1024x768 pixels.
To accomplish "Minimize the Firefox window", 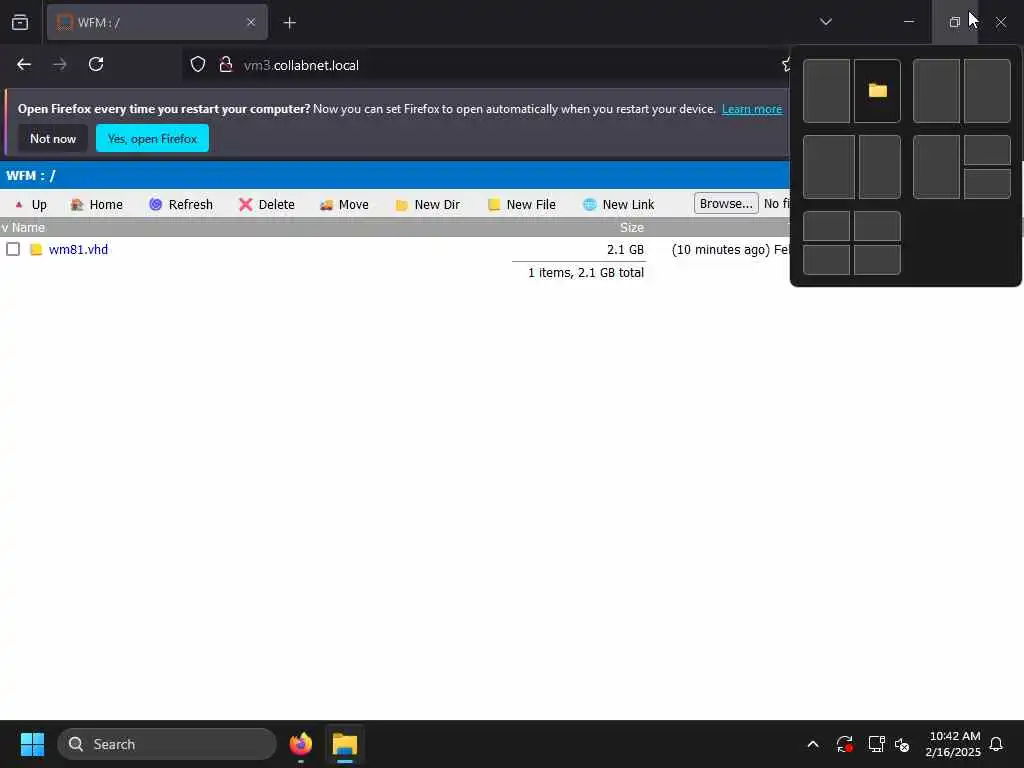I will pyautogui.click(x=908, y=22).
